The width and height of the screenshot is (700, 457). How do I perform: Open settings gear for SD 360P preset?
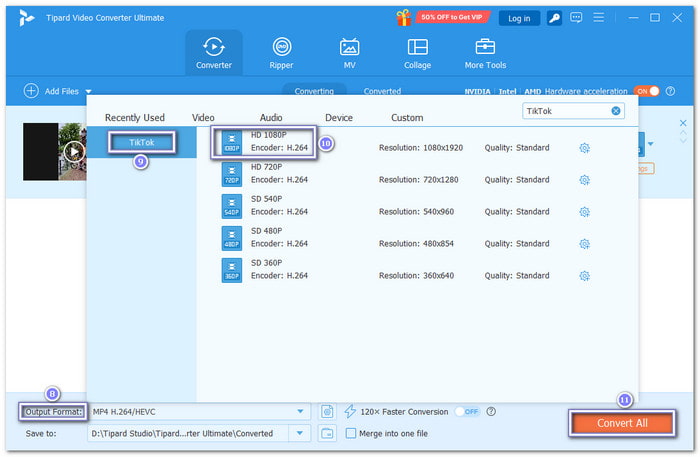click(584, 276)
